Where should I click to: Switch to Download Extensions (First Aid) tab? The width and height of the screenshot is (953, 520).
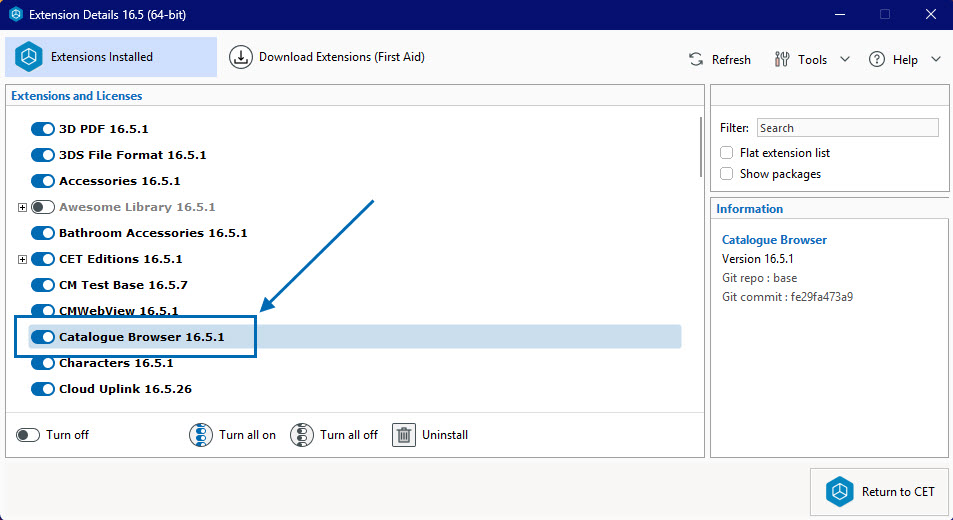(x=327, y=57)
